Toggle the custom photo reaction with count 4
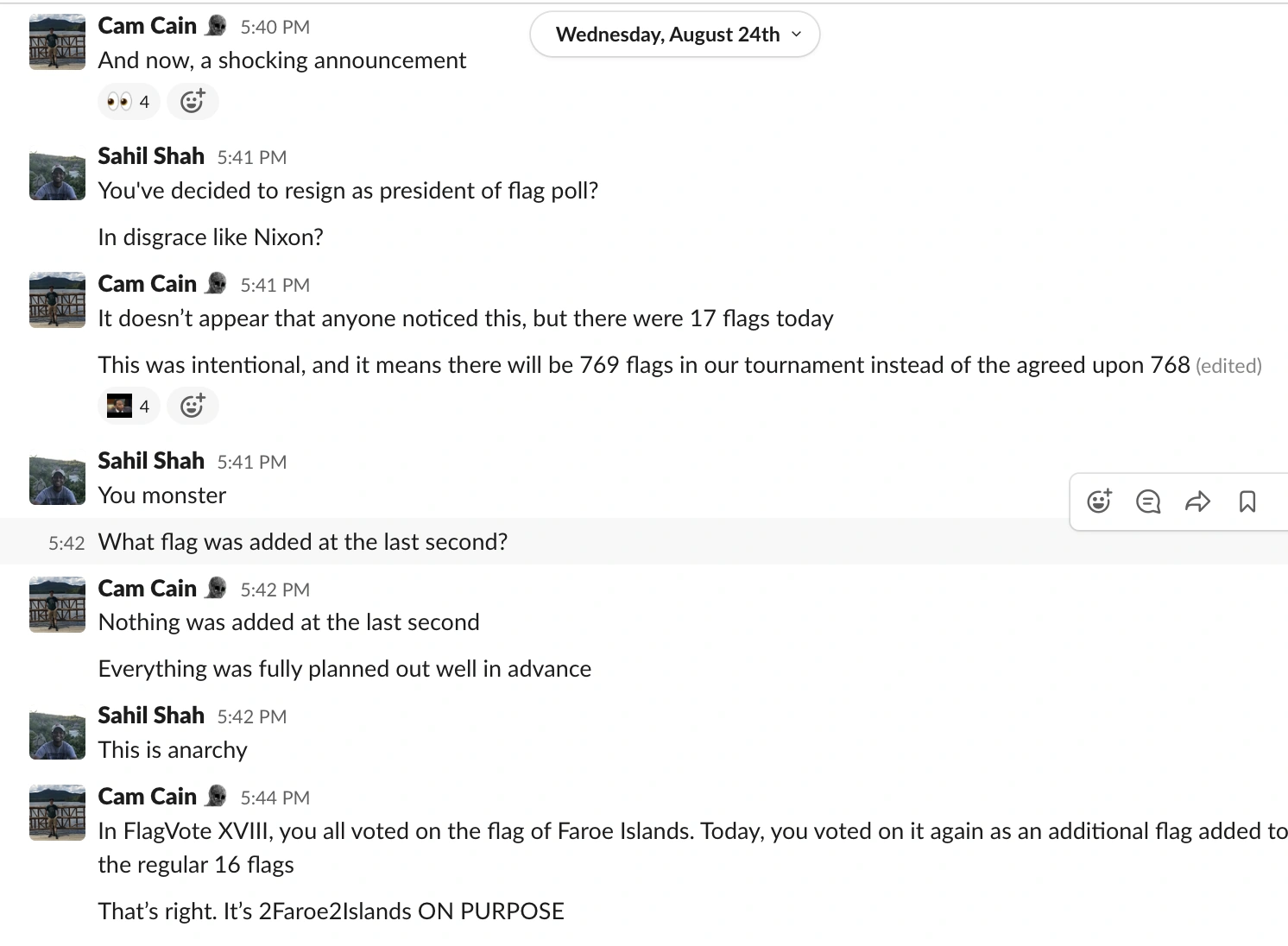Screen dimensions: 1288x946 [128, 406]
